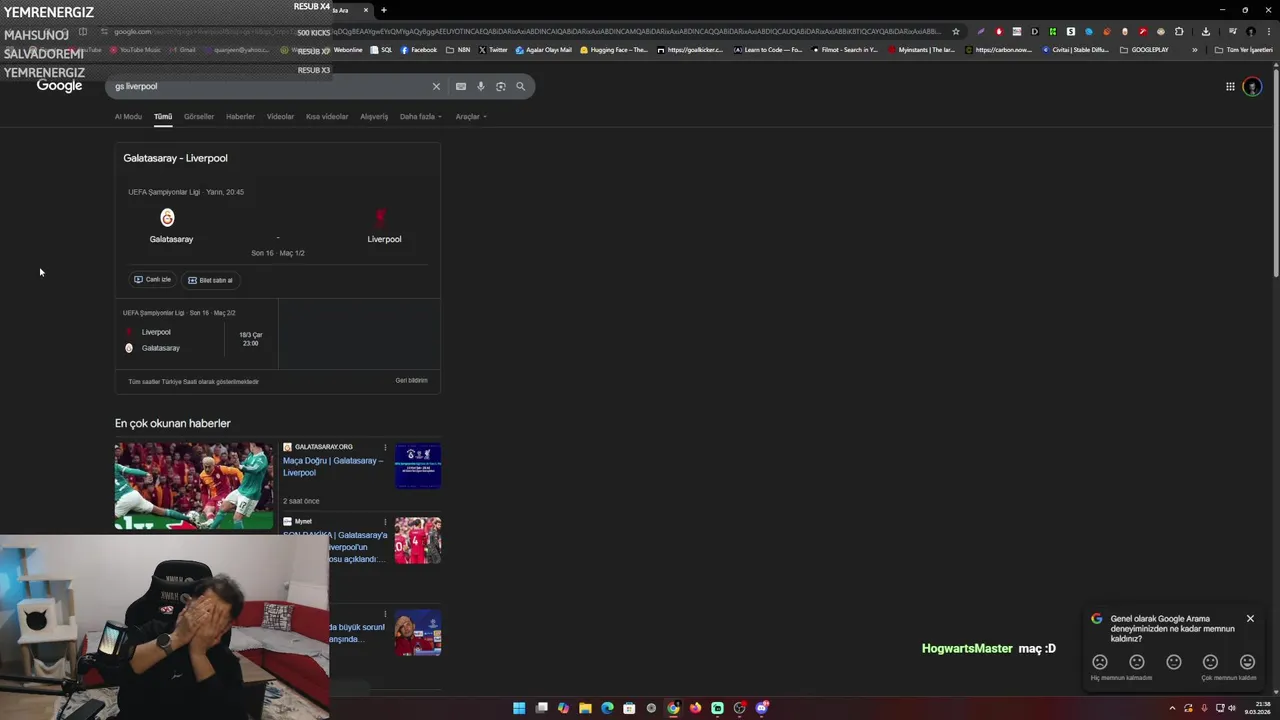Open the 'Alışveriş' shopping tab

tap(374, 117)
